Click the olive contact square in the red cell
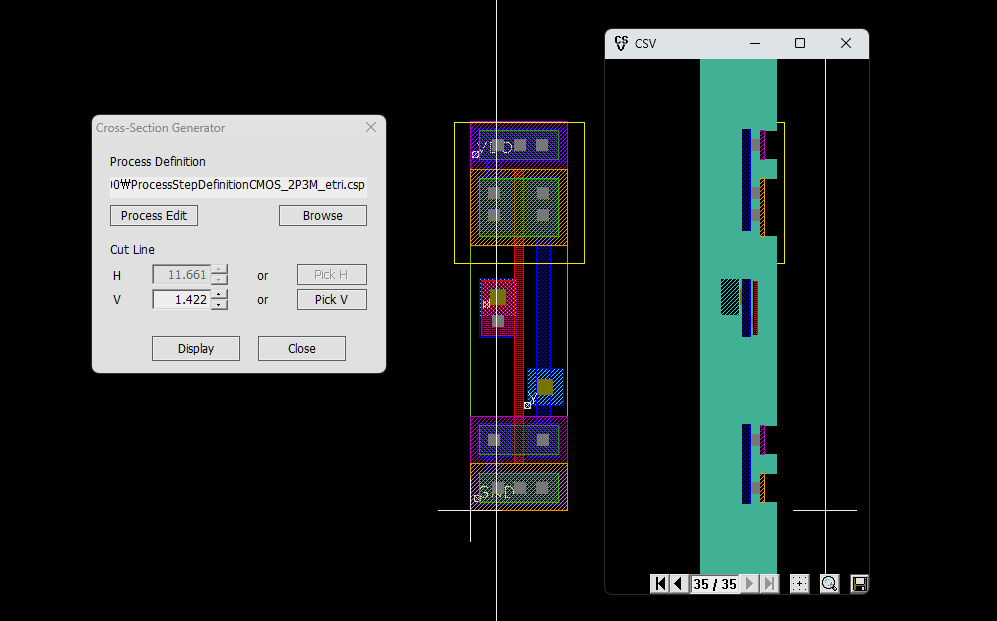Screen dimensions: 997x621 click(x=498, y=297)
